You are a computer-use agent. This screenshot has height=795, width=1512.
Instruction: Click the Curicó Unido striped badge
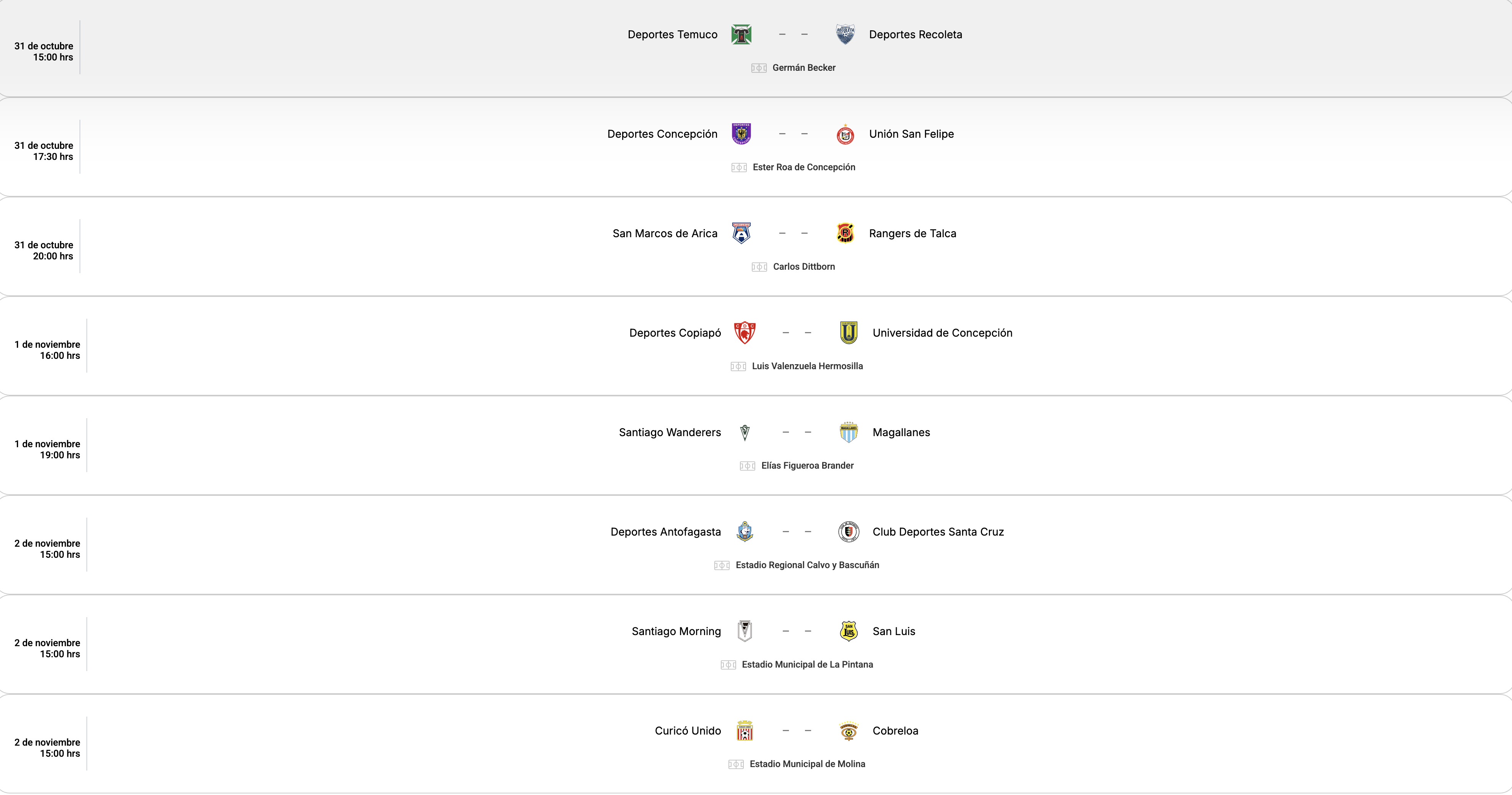click(745, 731)
